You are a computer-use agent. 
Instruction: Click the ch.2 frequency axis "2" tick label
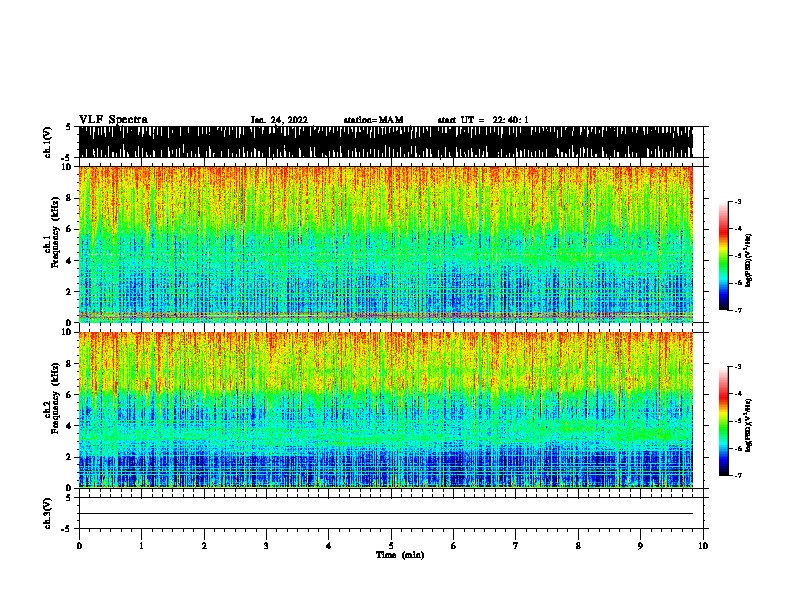pyautogui.click(x=70, y=457)
